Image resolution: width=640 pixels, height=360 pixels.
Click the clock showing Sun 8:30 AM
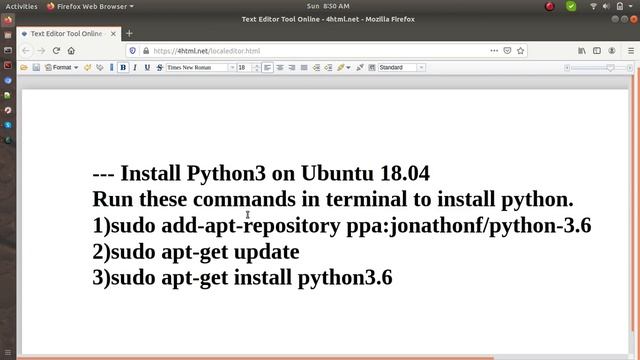click(x=328, y=6)
